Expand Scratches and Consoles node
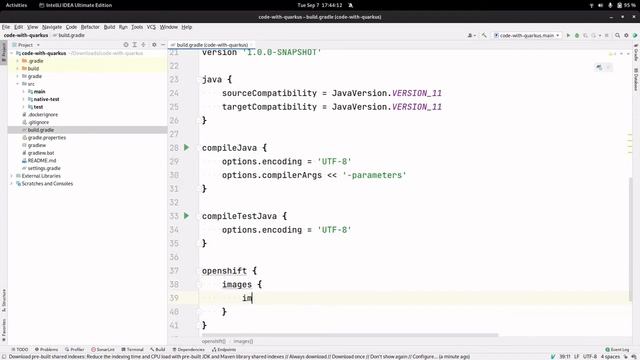Image resolution: width=640 pixels, height=360 pixels. click(x=12, y=184)
